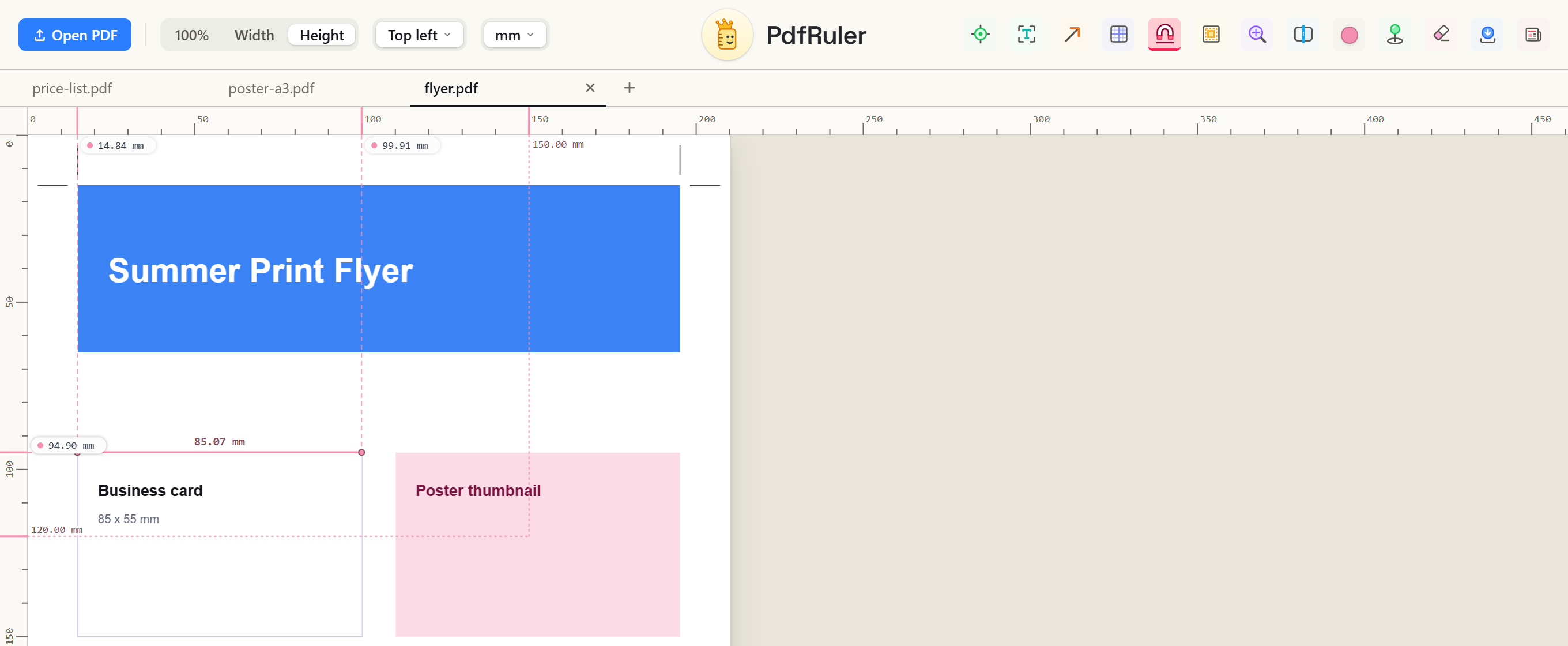1568x646 pixels.
Task: Click the 94.90 mm guide label
Action: click(x=68, y=446)
